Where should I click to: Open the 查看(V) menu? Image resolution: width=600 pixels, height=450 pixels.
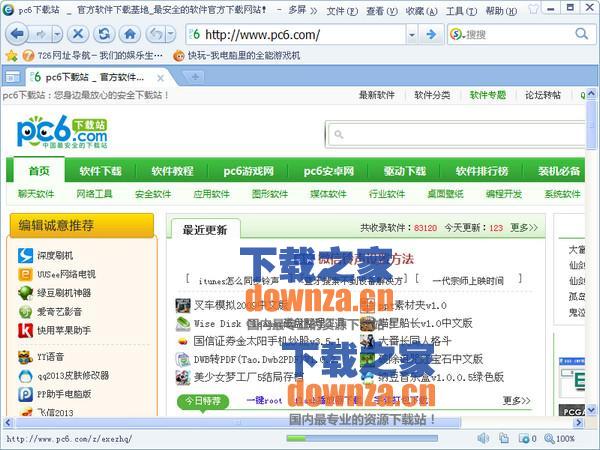coord(382,11)
